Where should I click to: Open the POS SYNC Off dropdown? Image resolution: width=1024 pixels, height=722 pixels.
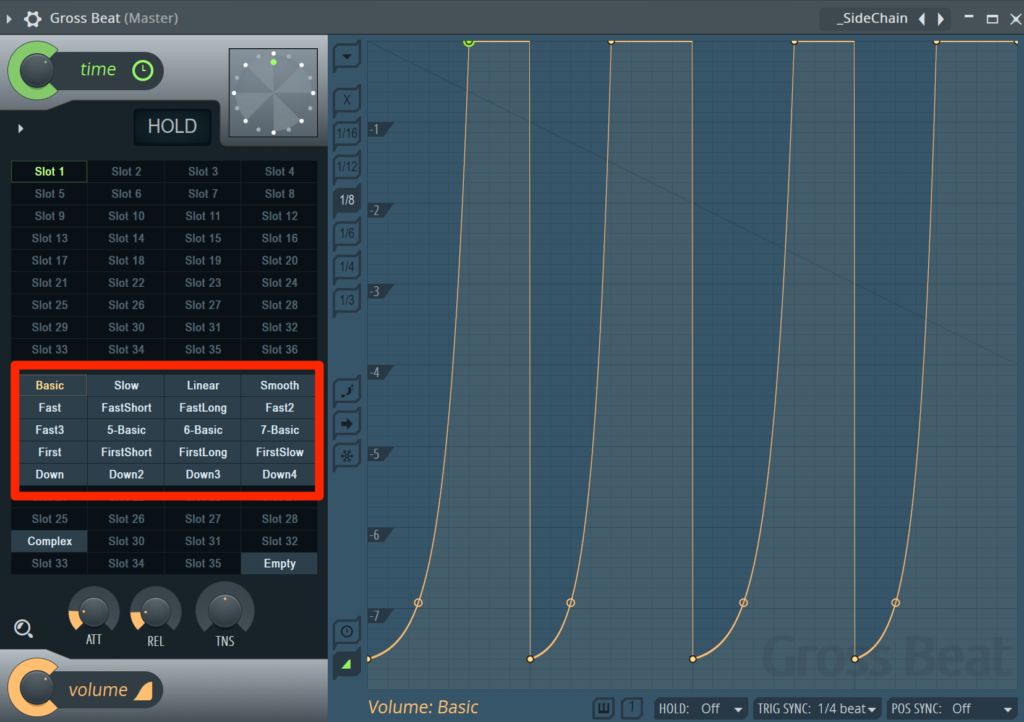tap(952, 708)
